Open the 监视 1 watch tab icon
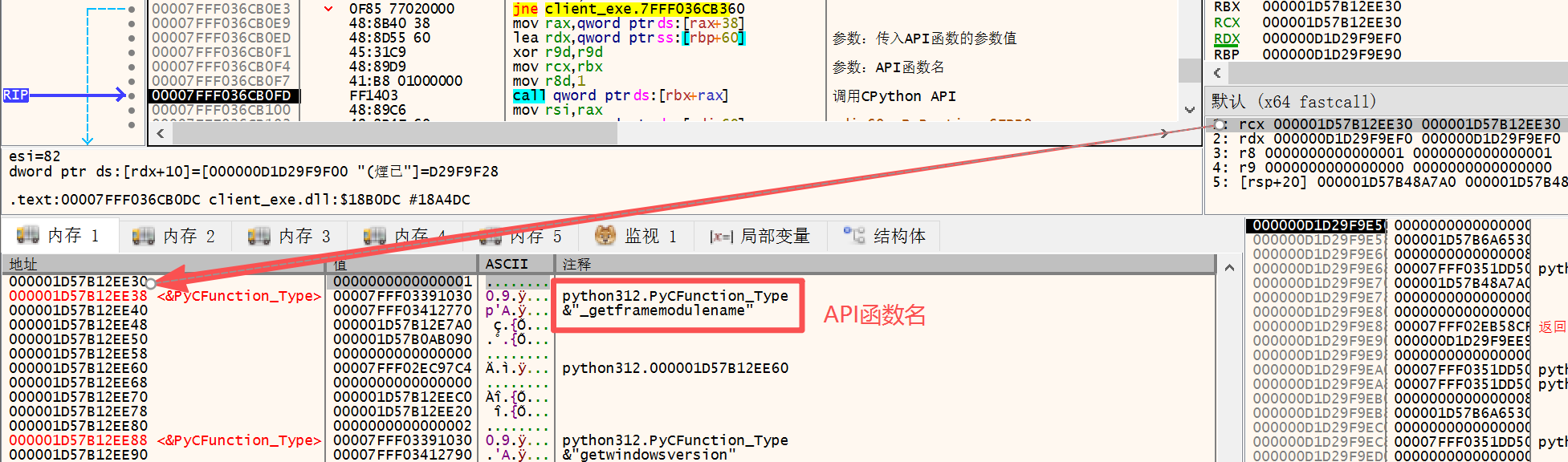Image resolution: width=1568 pixels, height=462 pixels. (x=605, y=235)
